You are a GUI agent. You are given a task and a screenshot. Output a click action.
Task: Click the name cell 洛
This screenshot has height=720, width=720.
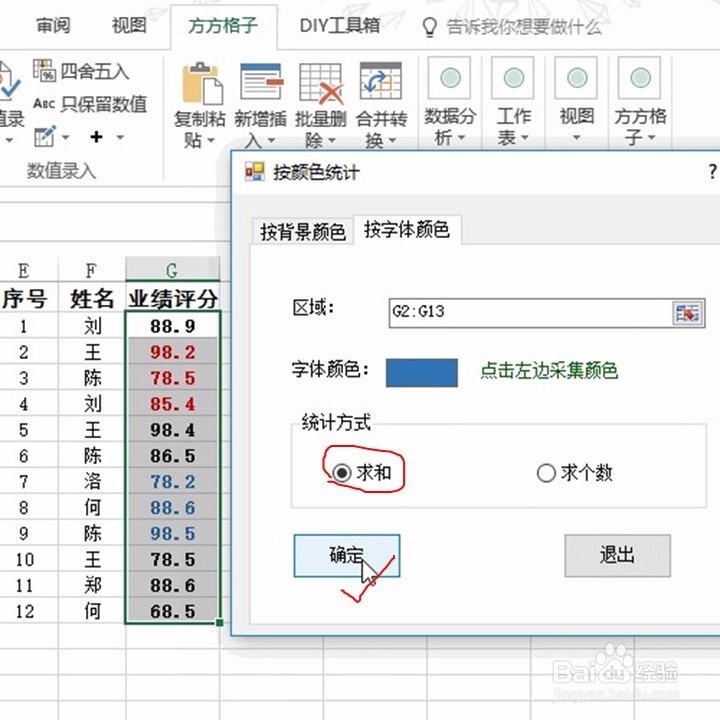pos(92,481)
